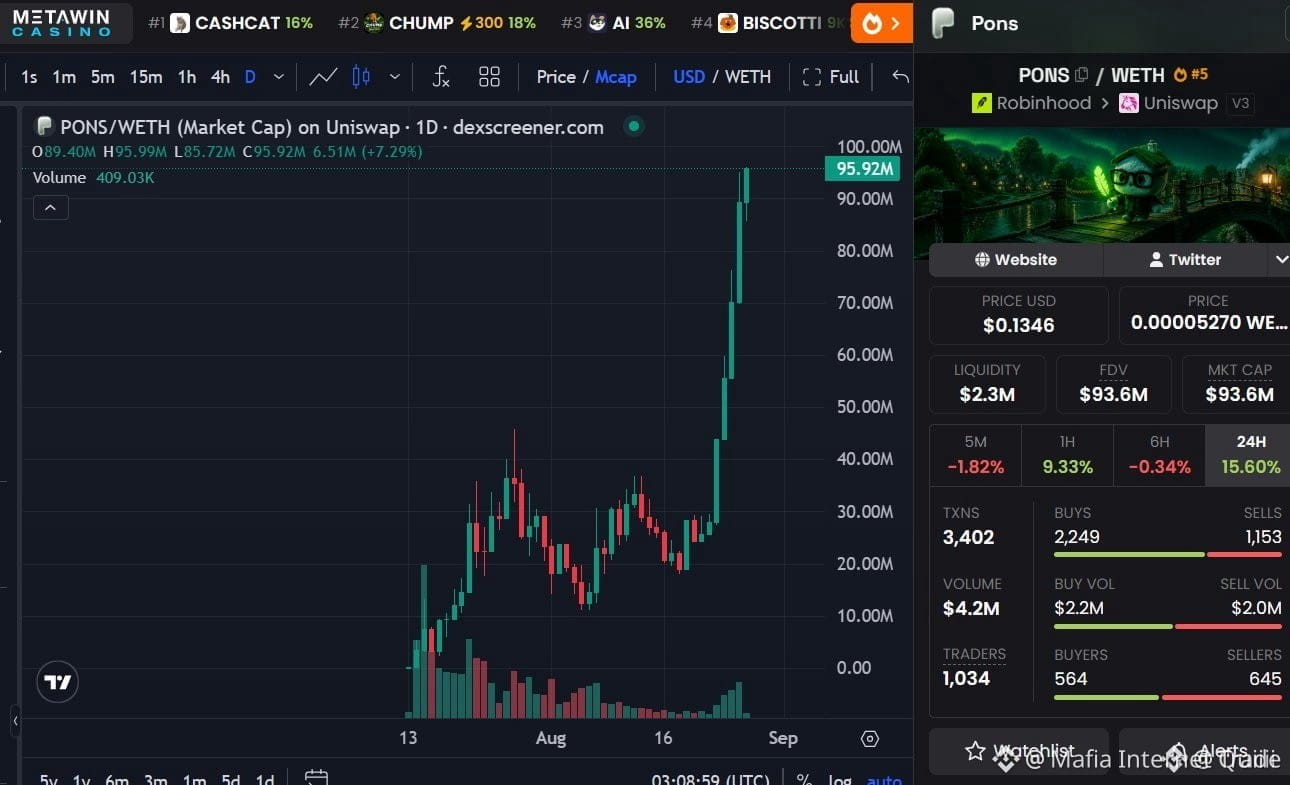Open the go-to-date calendar icon
1290x785 pixels.
(x=317, y=778)
